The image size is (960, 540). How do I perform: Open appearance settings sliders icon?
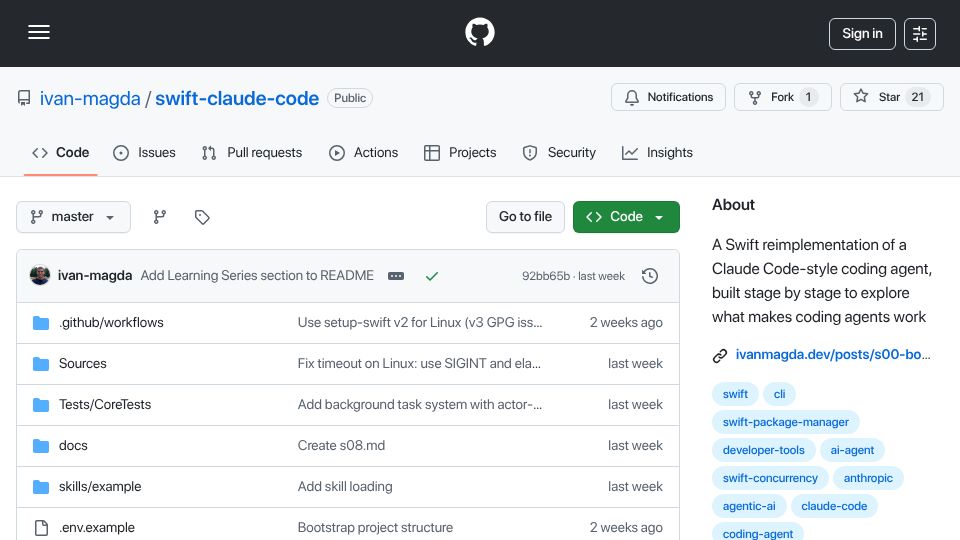920,34
